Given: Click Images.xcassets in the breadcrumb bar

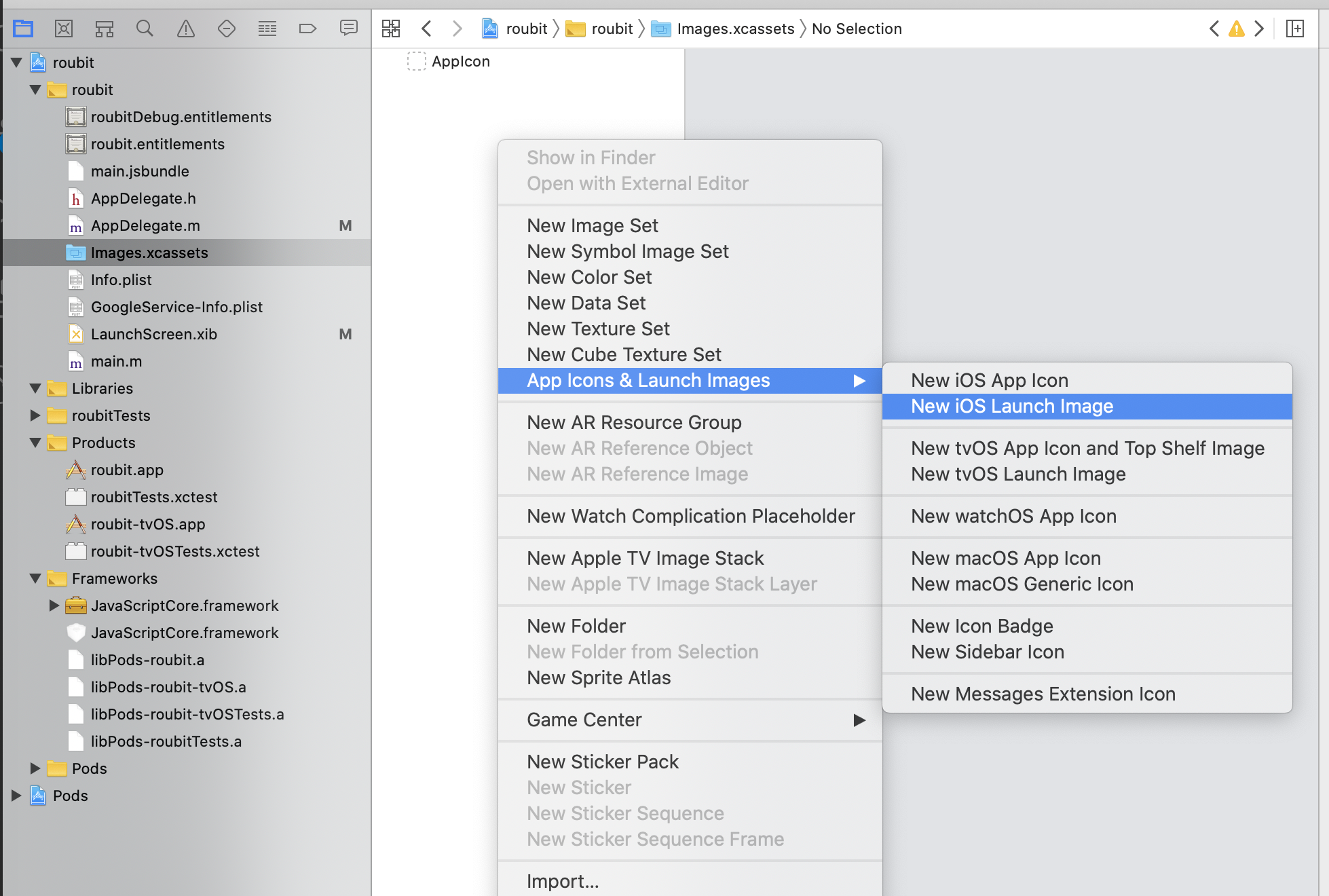Looking at the screenshot, I should [735, 29].
